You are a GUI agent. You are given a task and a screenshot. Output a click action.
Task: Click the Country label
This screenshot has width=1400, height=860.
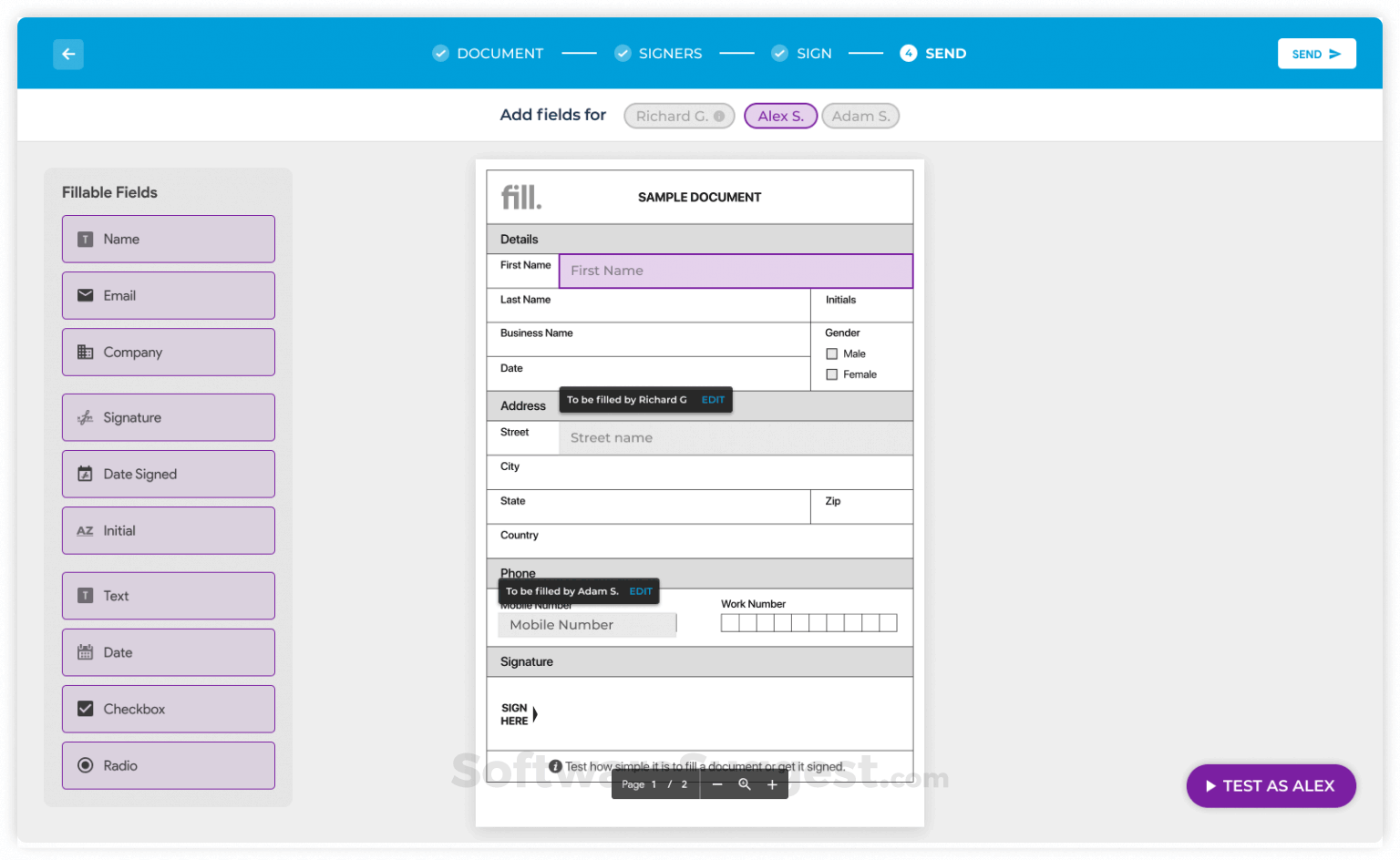pyautogui.click(x=519, y=536)
